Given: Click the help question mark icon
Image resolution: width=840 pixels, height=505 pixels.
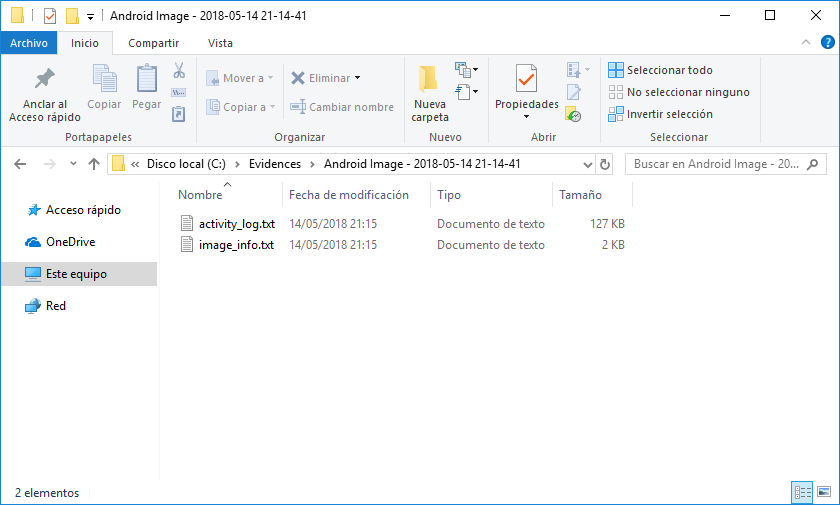Looking at the screenshot, I should coord(827,43).
